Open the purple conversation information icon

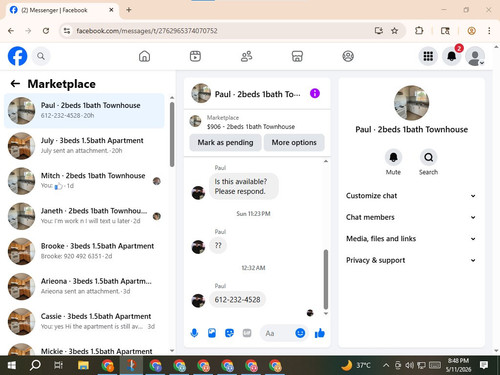pos(315,93)
